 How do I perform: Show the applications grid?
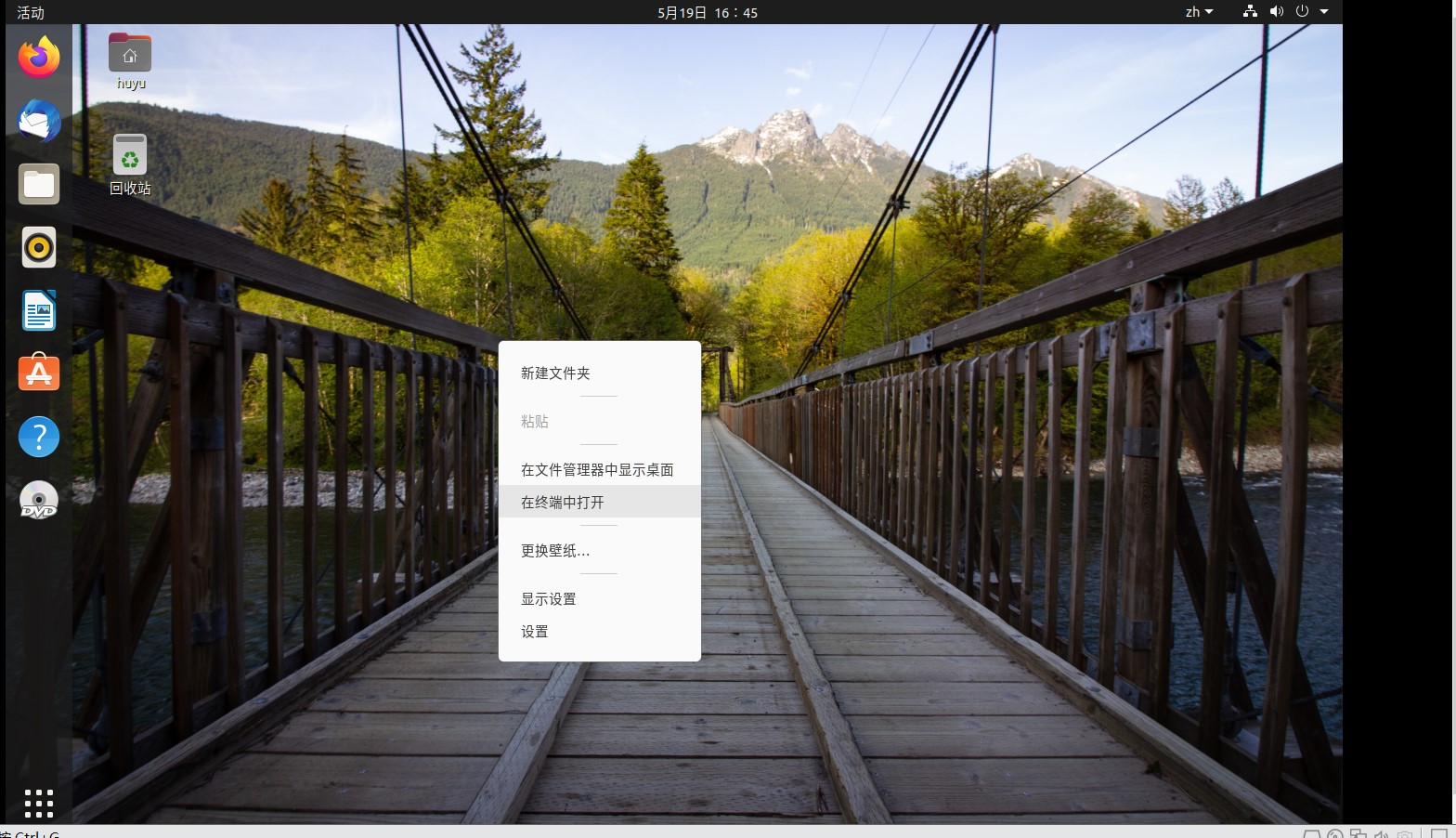(39, 803)
